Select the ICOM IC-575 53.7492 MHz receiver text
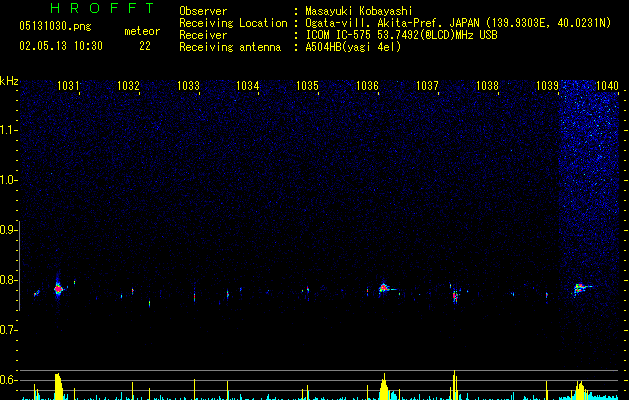Image resolution: width=629 pixels, height=400 pixels. [x=401, y=35]
